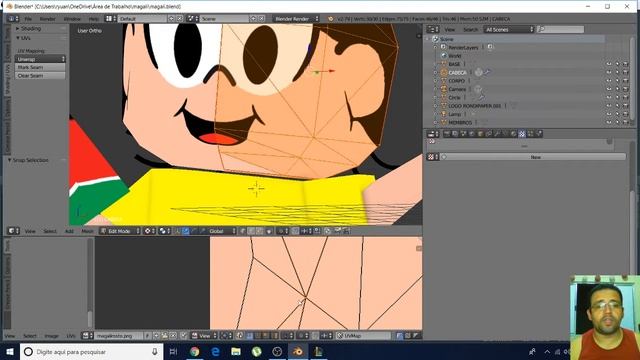Open the 3D view editor type selector
This screenshot has width=640, height=360.
[x=13, y=231]
